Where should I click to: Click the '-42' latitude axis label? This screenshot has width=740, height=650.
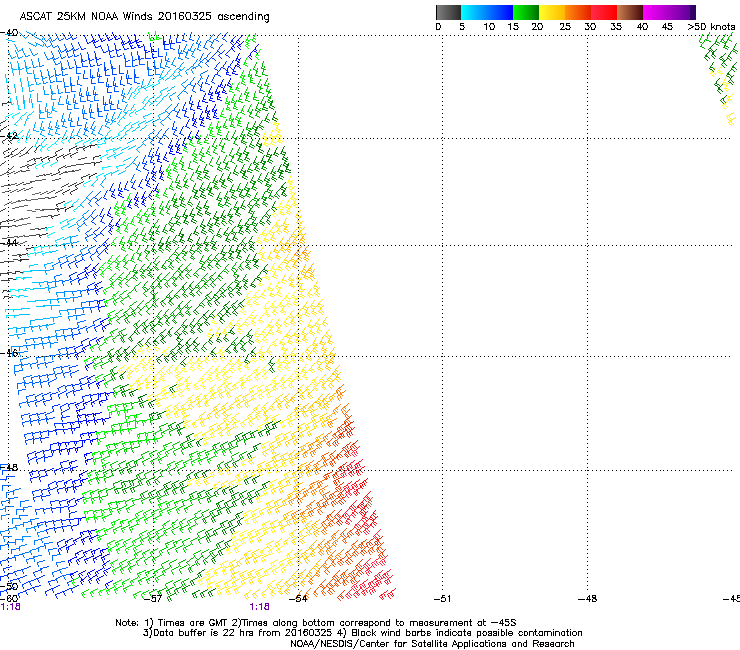(x=9, y=136)
